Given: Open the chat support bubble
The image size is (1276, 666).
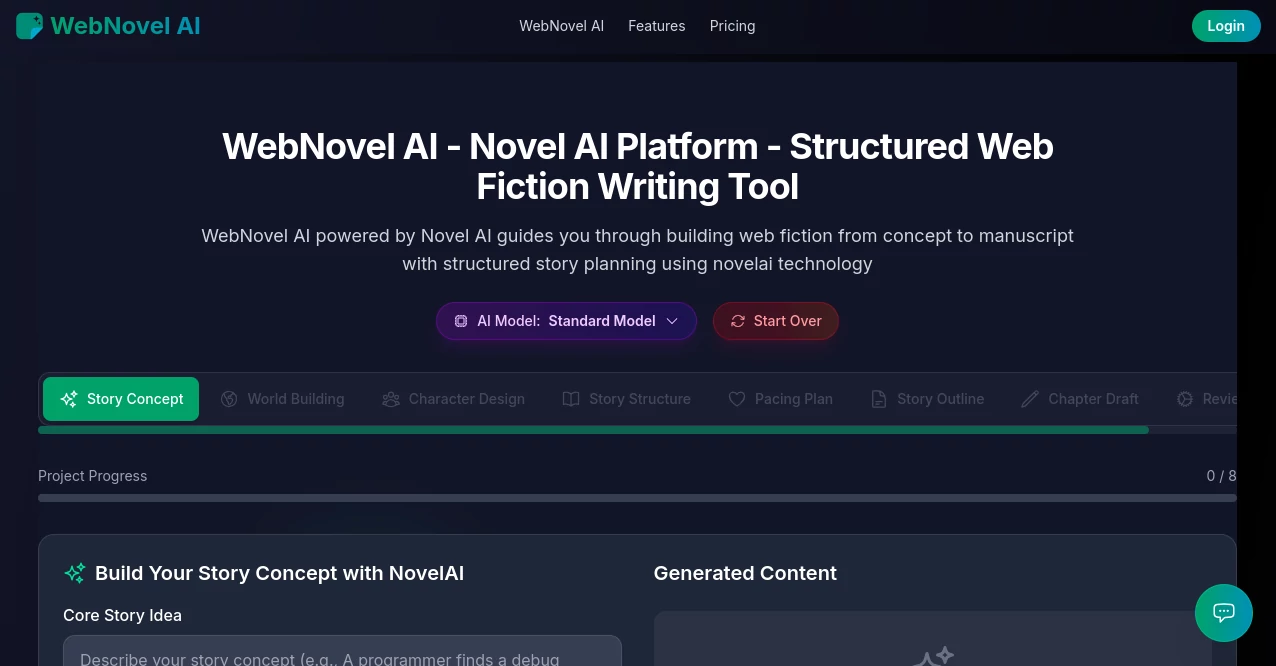Looking at the screenshot, I should tap(1224, 613).
